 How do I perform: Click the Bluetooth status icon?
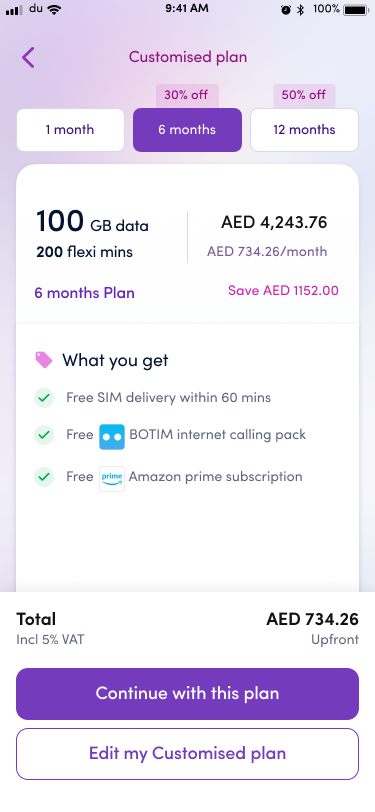click(x=300, y=9)
